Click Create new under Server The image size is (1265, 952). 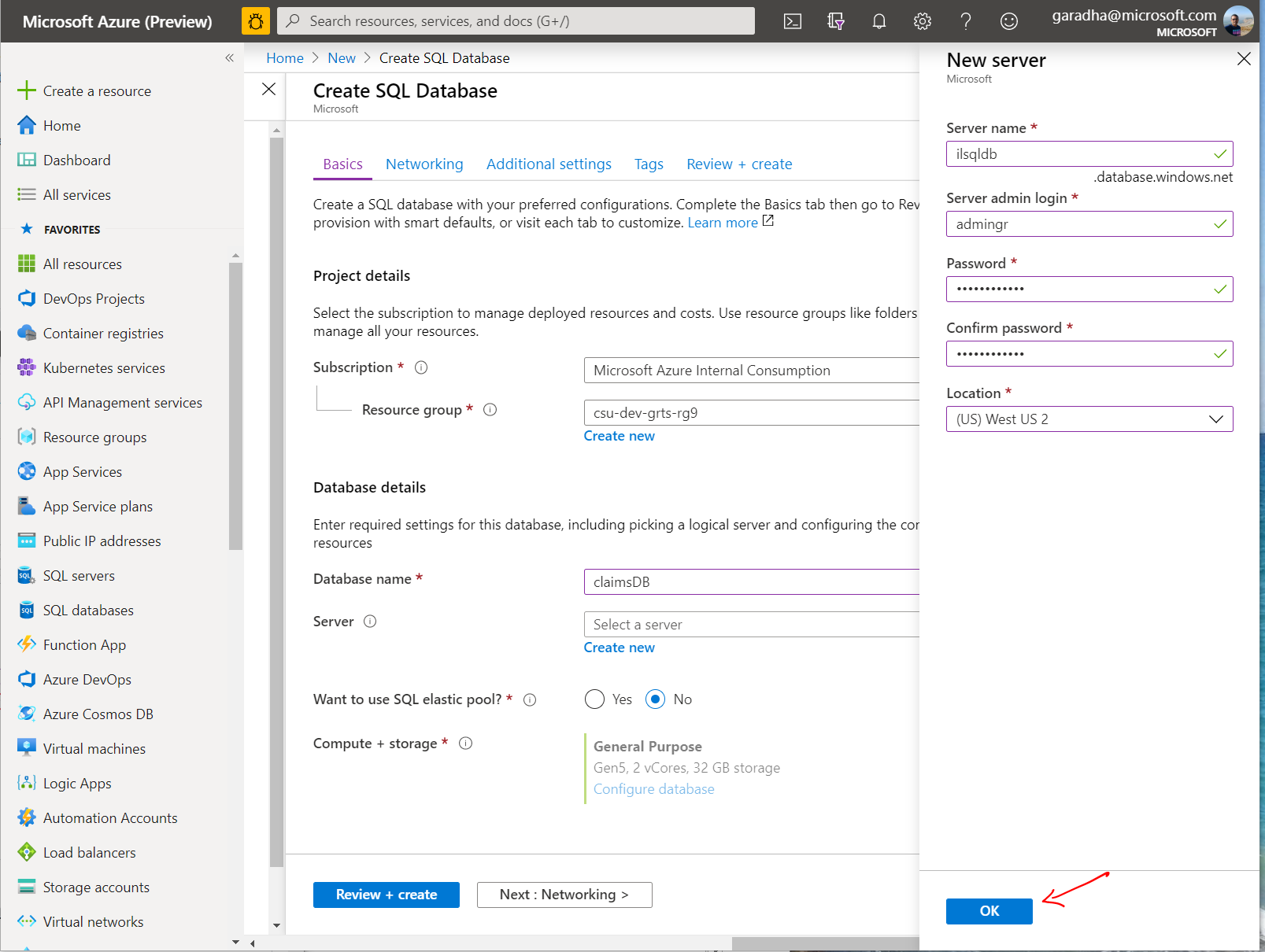[619, 648]
